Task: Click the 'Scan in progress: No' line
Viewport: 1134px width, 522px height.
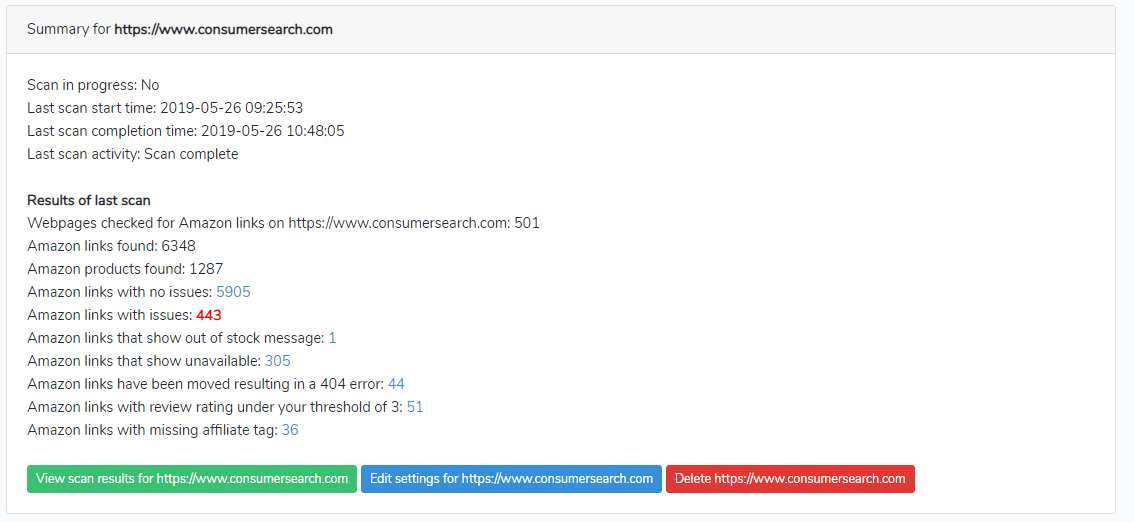Action: [x=93, y=85]
